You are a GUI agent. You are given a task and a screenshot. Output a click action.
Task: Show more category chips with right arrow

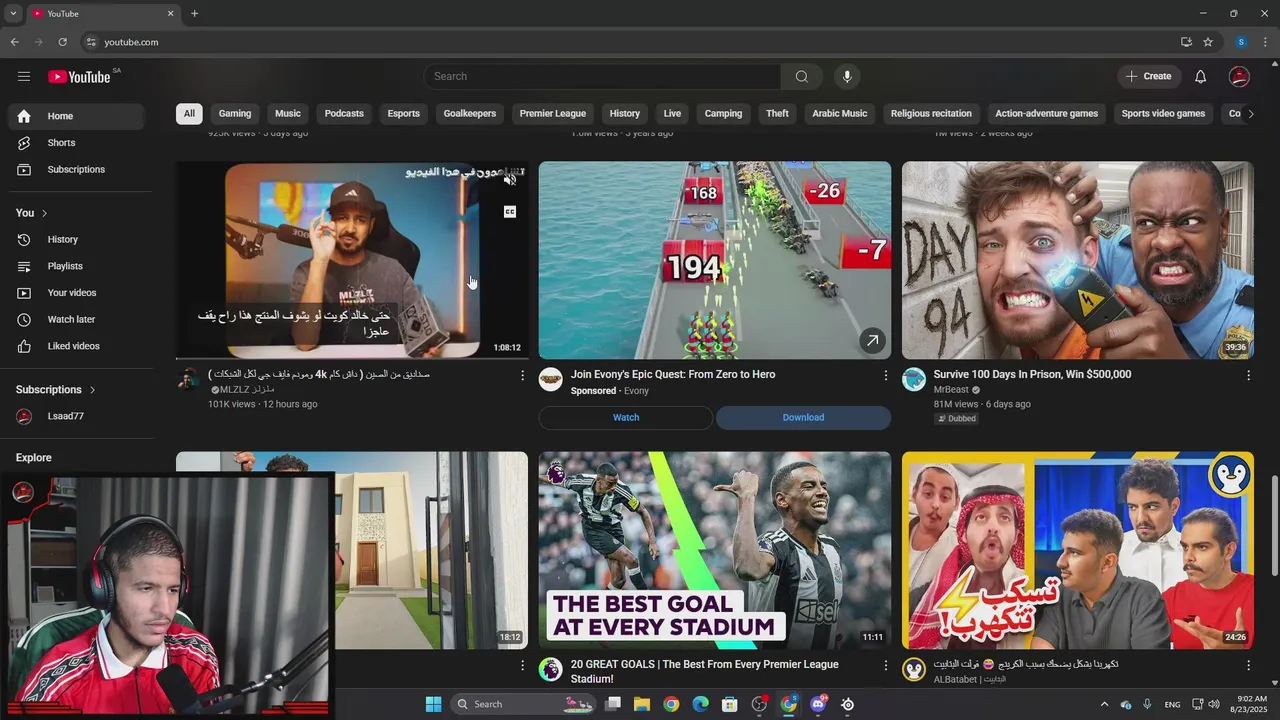tap(1250, 114)
